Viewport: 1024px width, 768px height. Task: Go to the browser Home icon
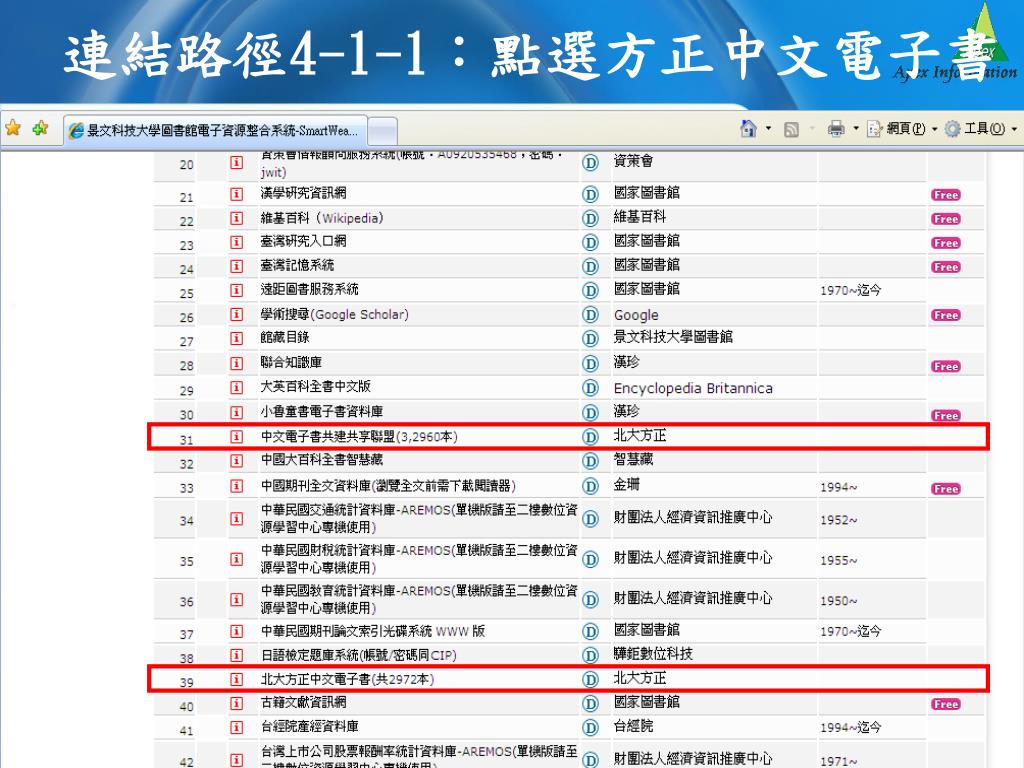click(748, 129)
